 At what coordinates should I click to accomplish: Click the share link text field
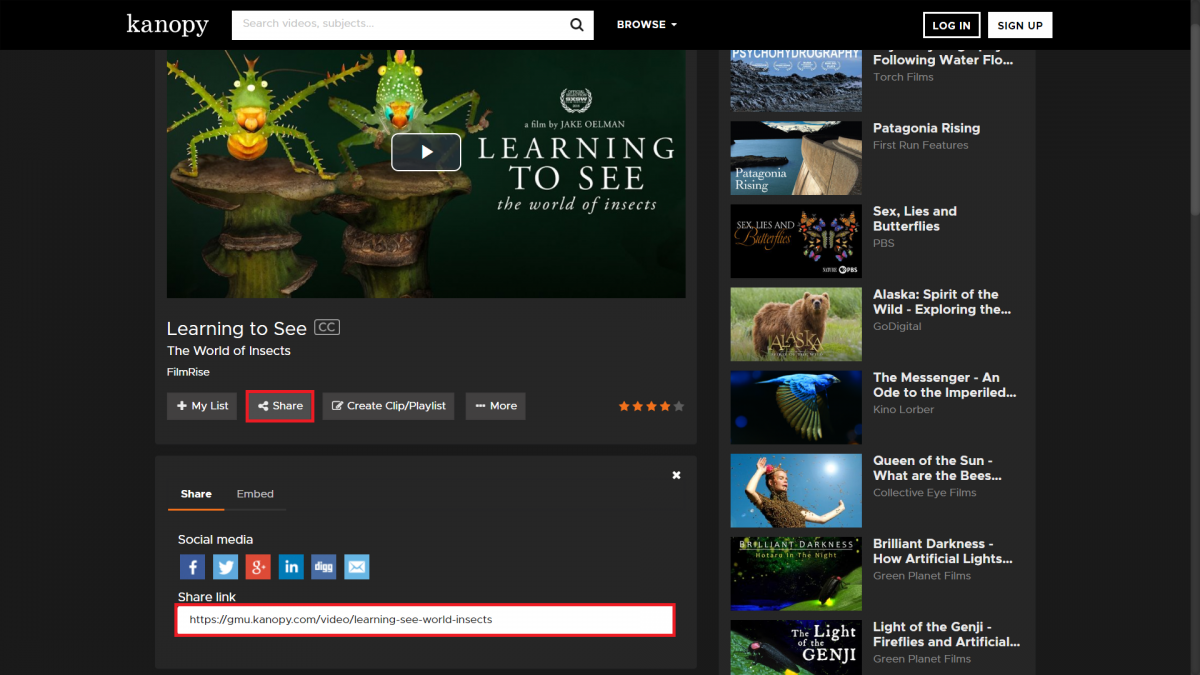click(425, 620)
